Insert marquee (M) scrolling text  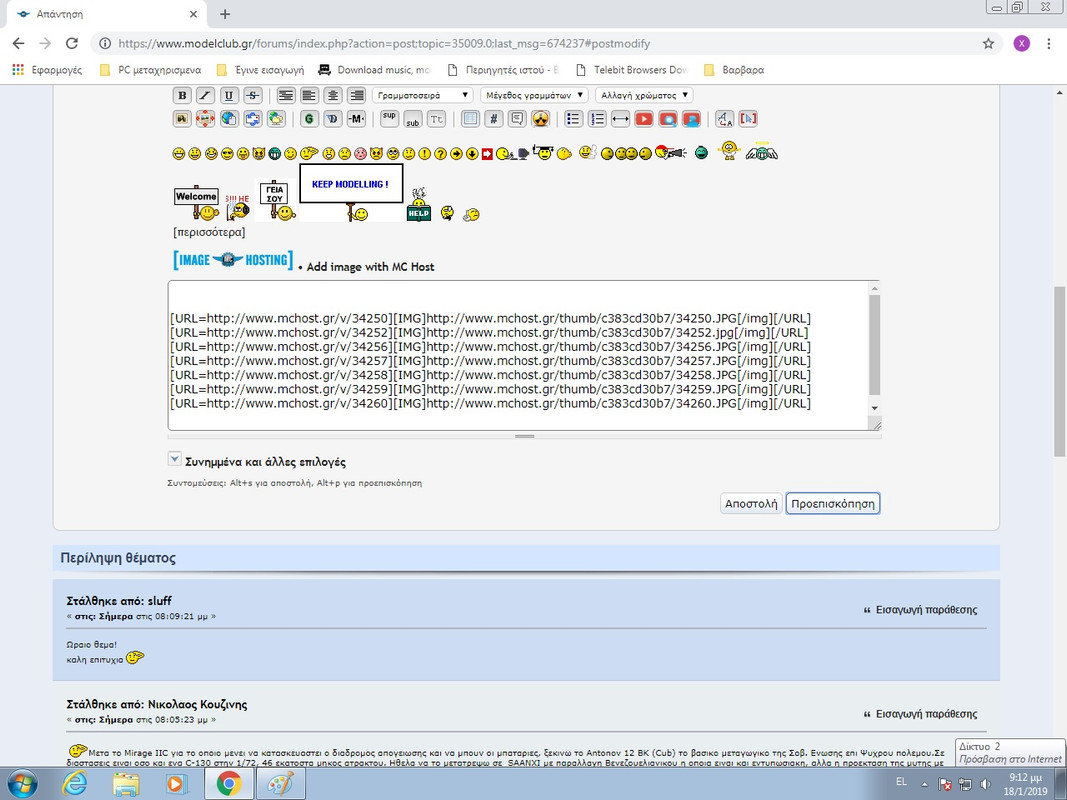(x=356, y=119)
